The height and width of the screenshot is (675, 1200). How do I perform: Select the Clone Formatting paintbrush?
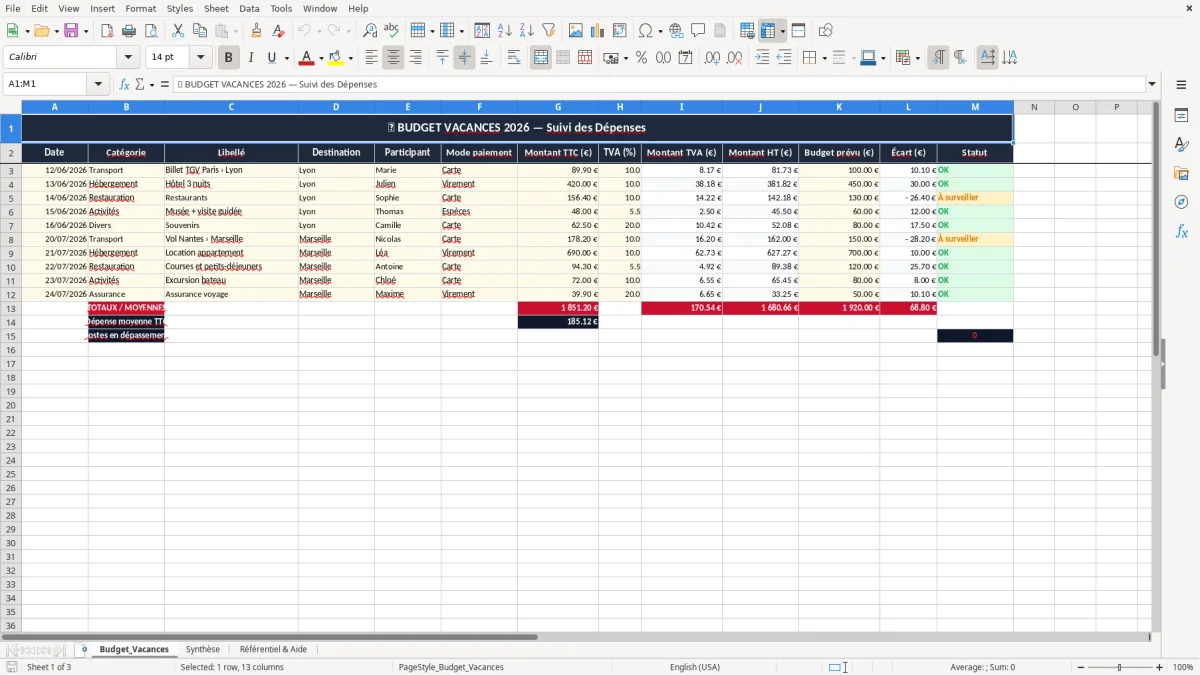pos(257,31)
